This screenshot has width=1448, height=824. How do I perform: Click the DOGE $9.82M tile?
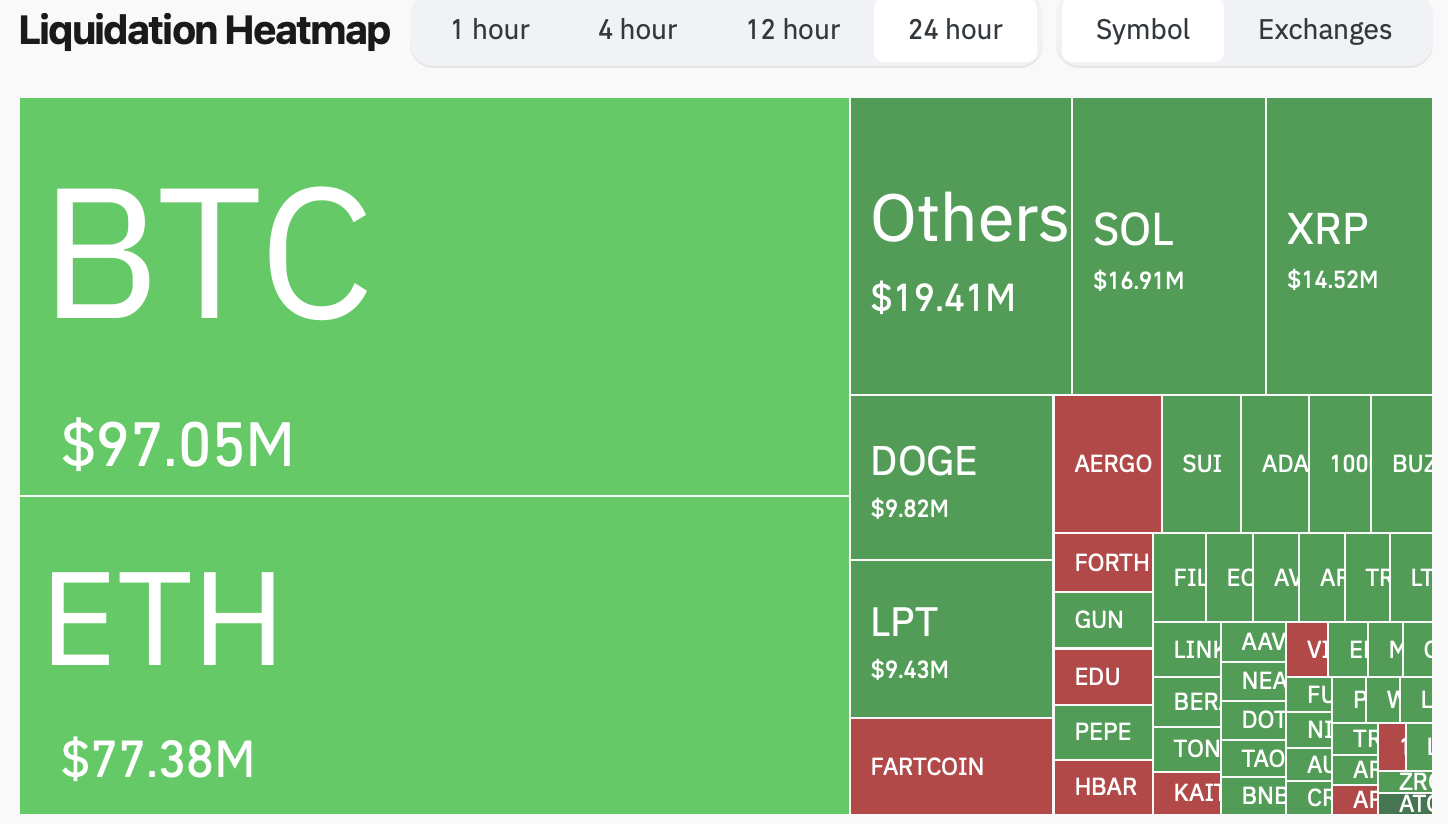pyautogui.click(x=951, y=478)
